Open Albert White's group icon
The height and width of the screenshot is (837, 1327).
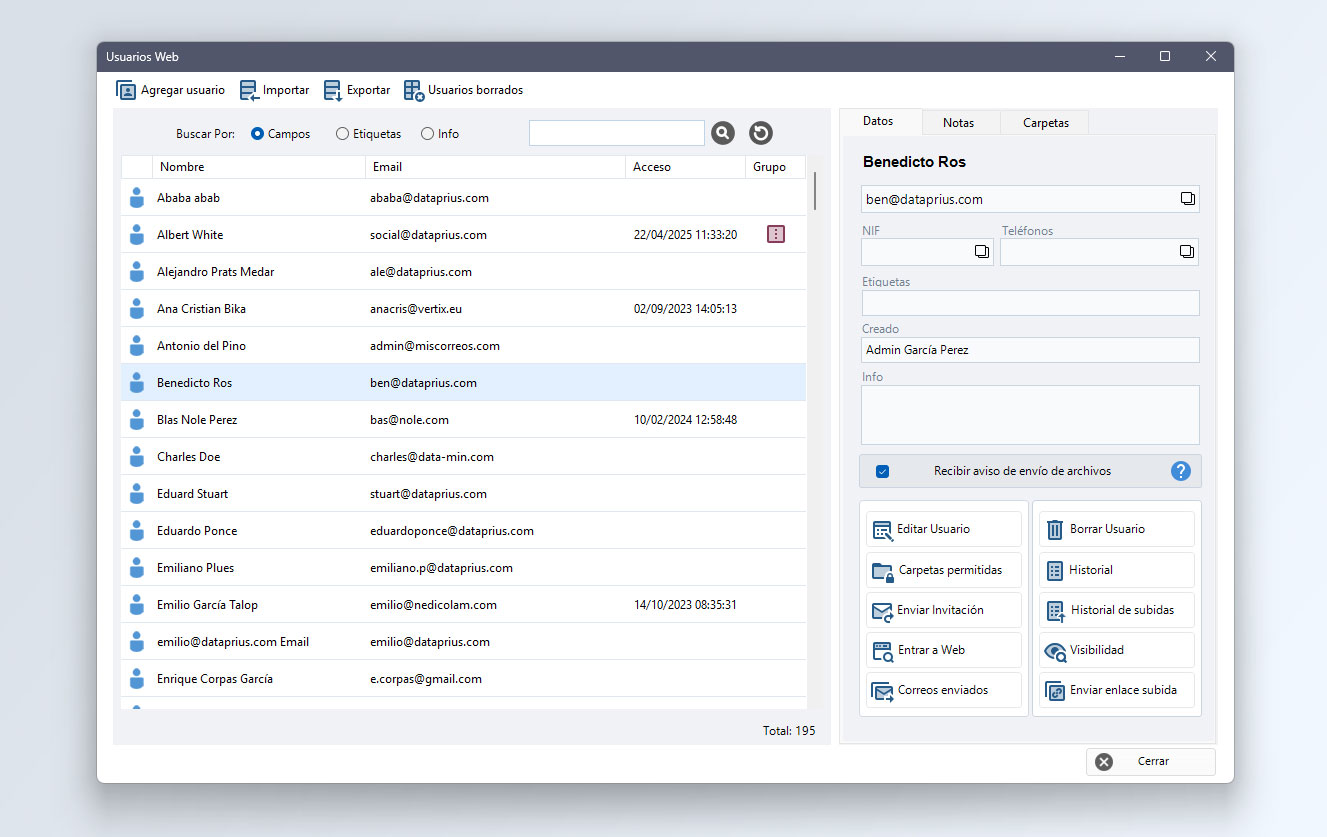pos(776,234)
